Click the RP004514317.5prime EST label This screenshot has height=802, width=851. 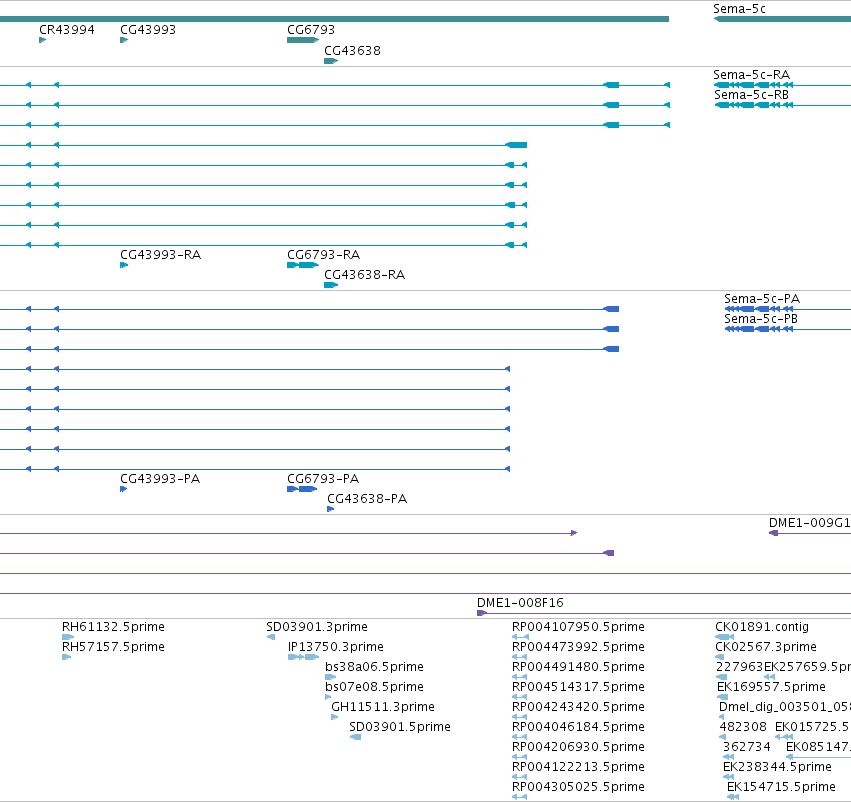[x=579, y=687]
